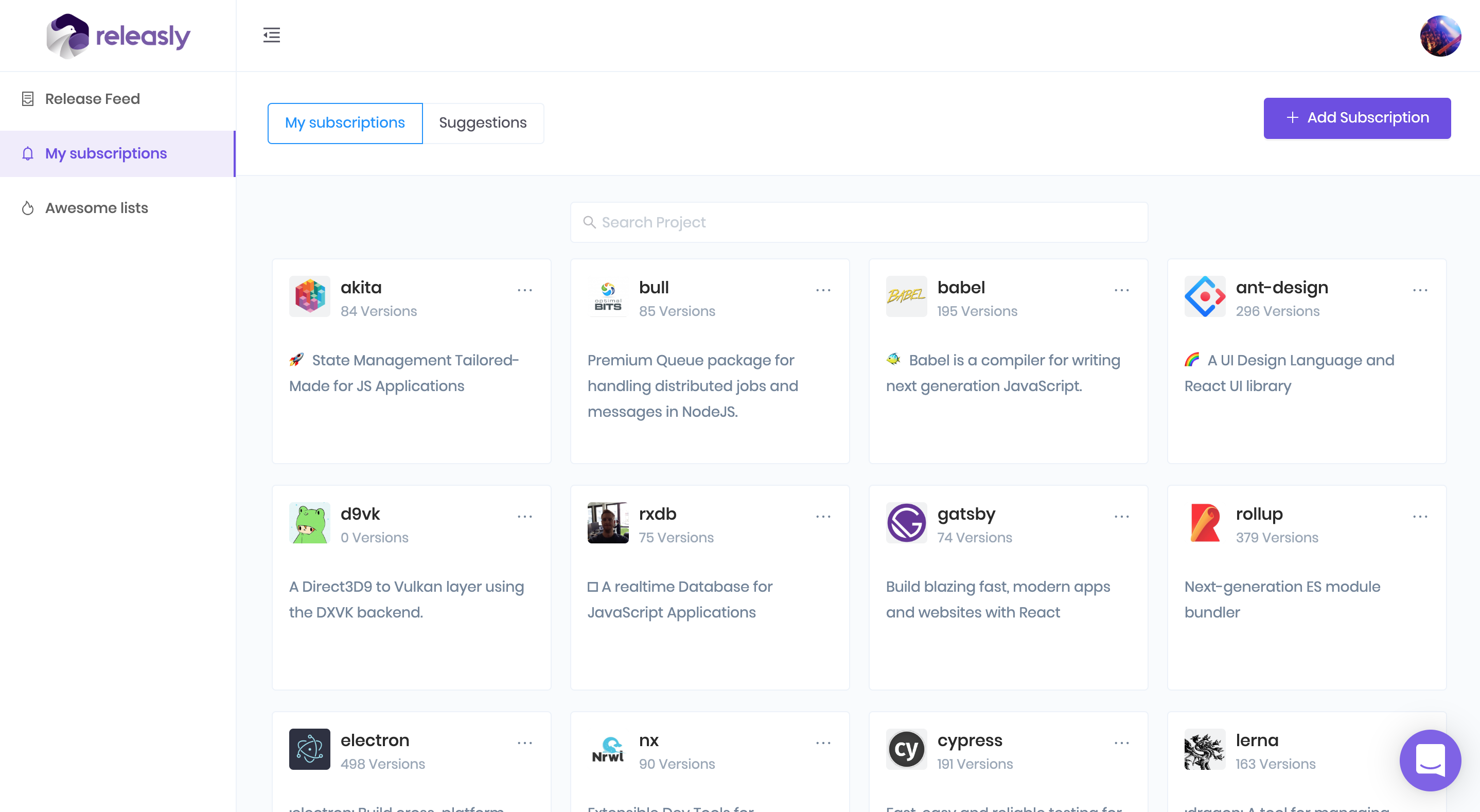Image resolution: width=1480 pixels, height=812 pixels.
Task: Click the search magnifier icon
Action: click(x=589, y=222)
